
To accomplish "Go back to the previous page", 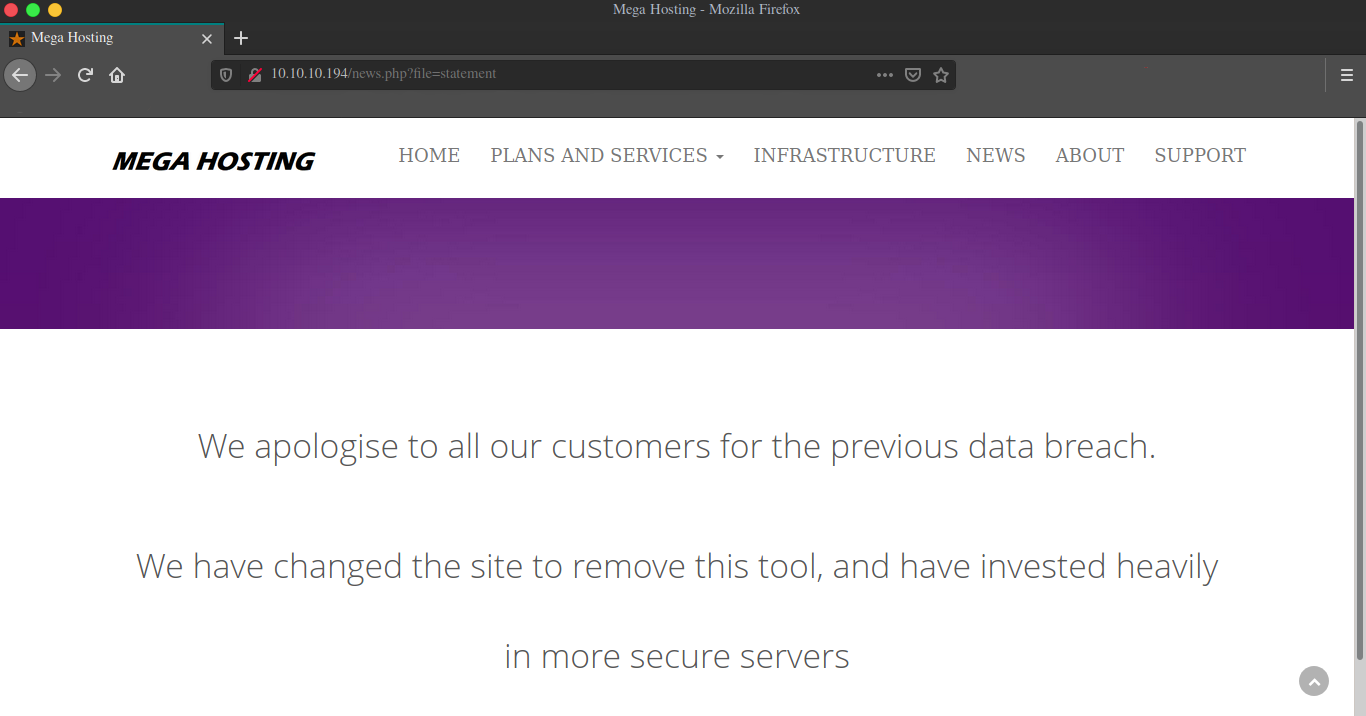I will tap(20, 75).
